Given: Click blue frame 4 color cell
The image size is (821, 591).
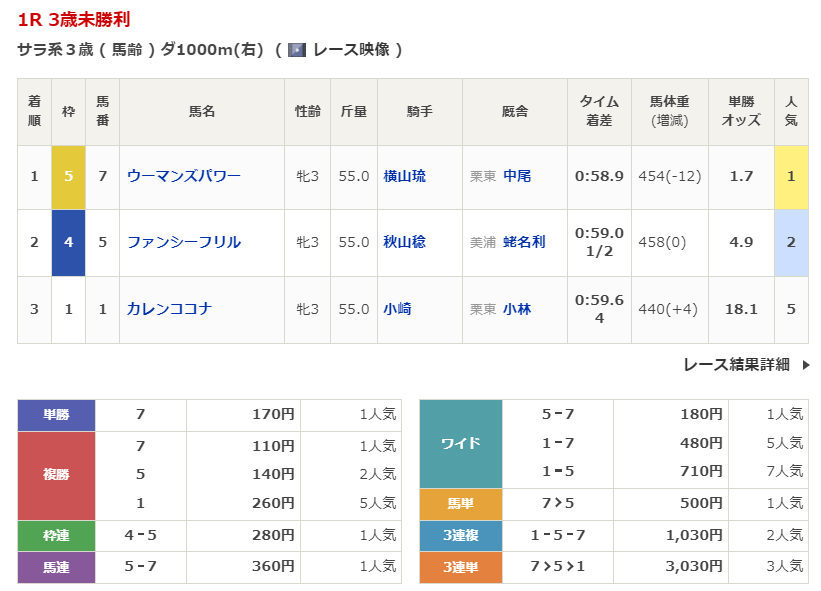Looking at the screenshot, I should click(69, 242).
